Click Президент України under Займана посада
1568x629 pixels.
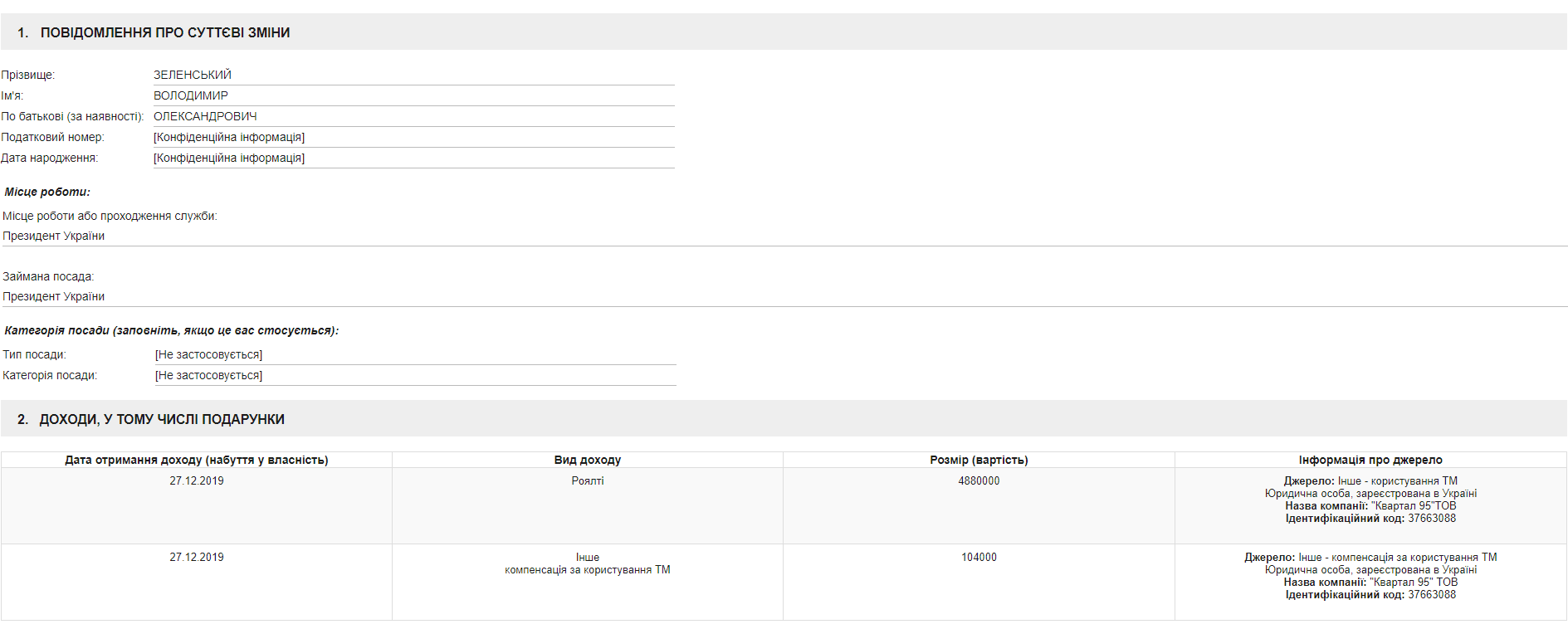pyautogui.click(x=54, y=296)
